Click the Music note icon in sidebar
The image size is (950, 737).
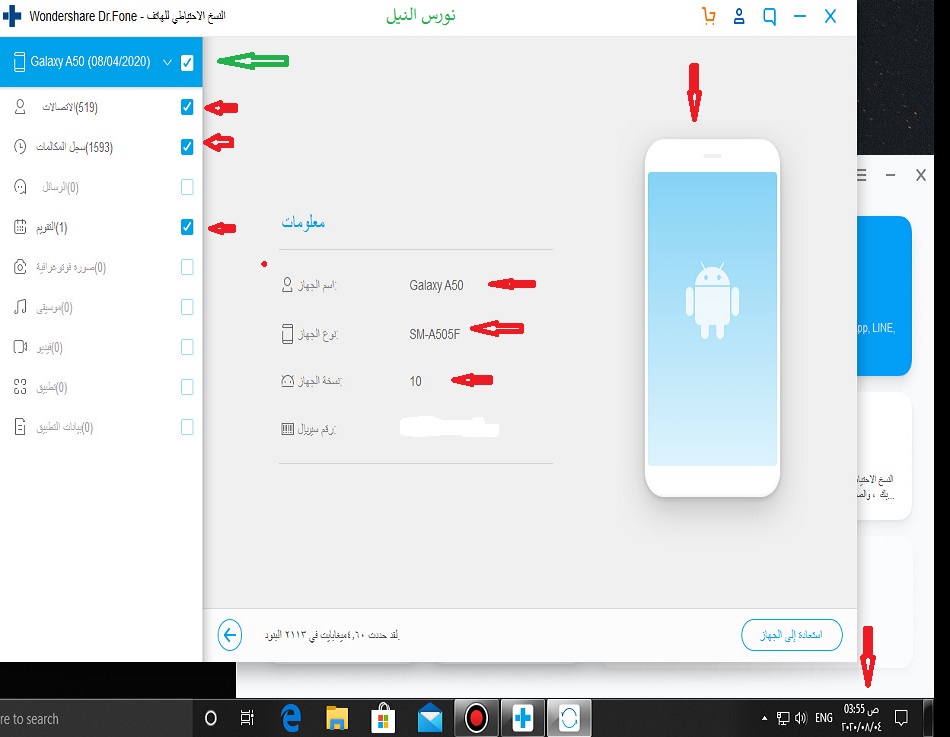coord(20,307)
